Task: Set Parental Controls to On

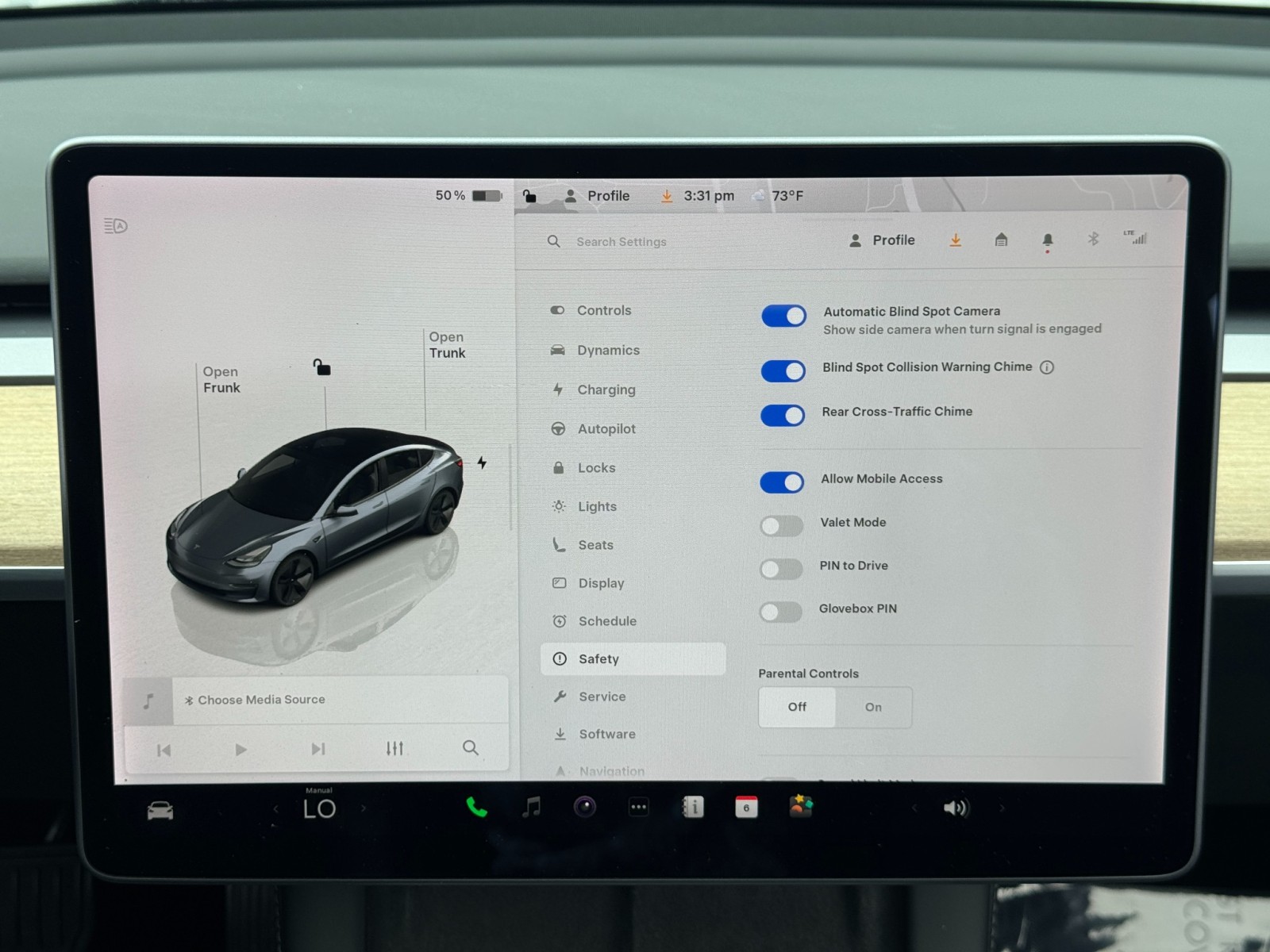Action: click(873, 707)
